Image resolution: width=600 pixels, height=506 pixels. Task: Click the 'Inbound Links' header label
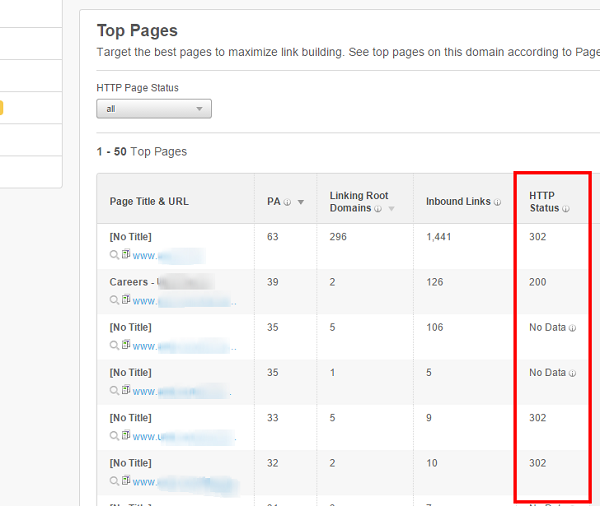pos(458,202)
